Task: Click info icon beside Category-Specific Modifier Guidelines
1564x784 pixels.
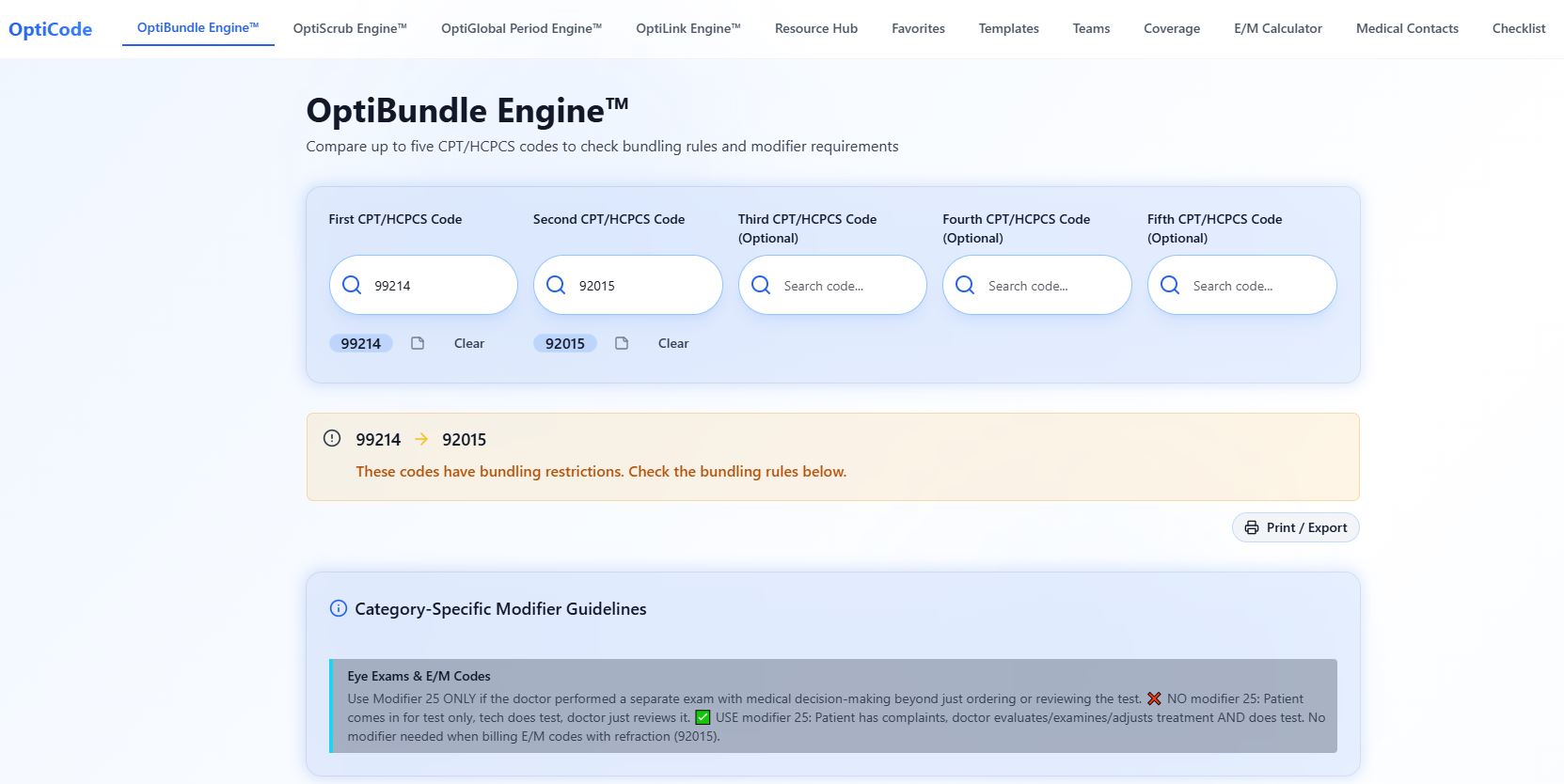Action: [x=339, y=608]
